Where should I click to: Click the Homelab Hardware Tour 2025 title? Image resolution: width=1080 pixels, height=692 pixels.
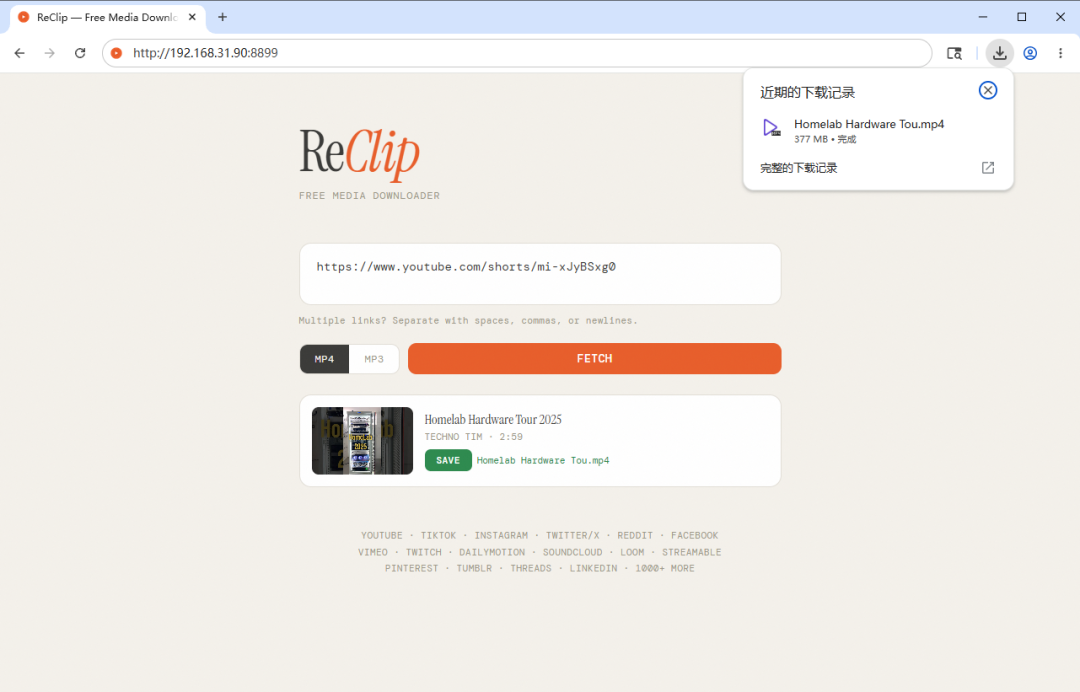pyautogui.click(x=493, y=419)
